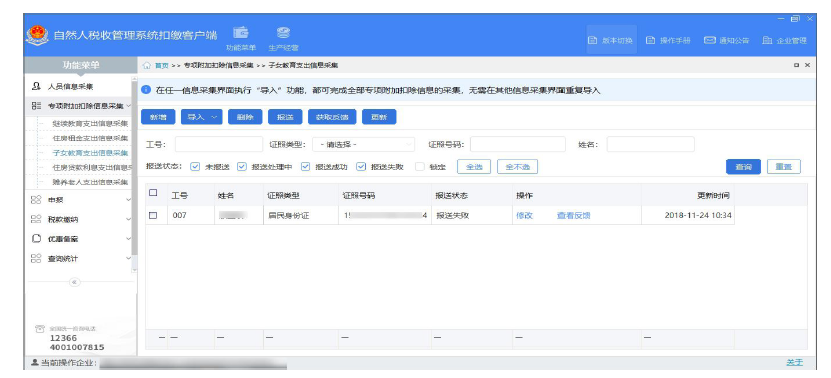Image resolution: width=831 pixels, height=378 pixels.
Task: Focus the 姓名 input field
Action: (650, 144)
